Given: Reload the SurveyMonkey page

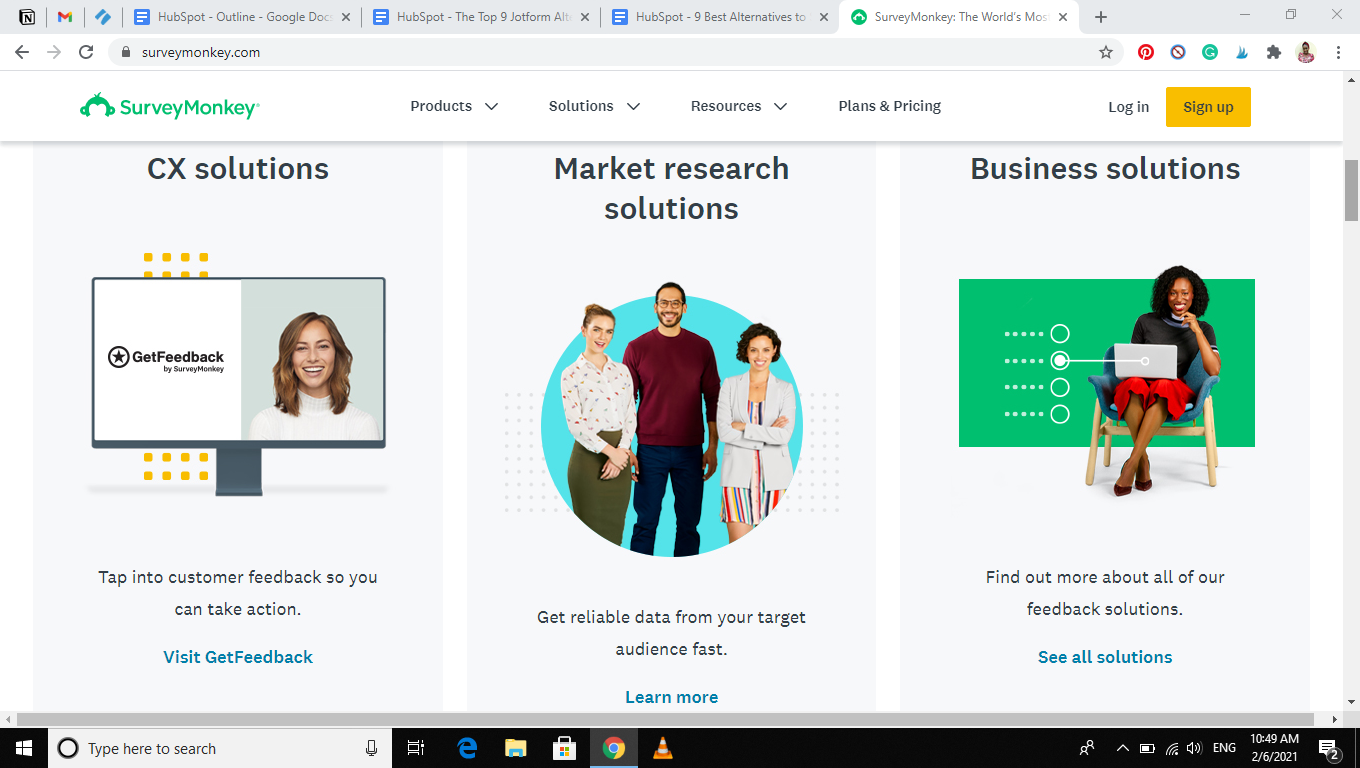Looking at the screenshot, I should [x=86, y=52].
